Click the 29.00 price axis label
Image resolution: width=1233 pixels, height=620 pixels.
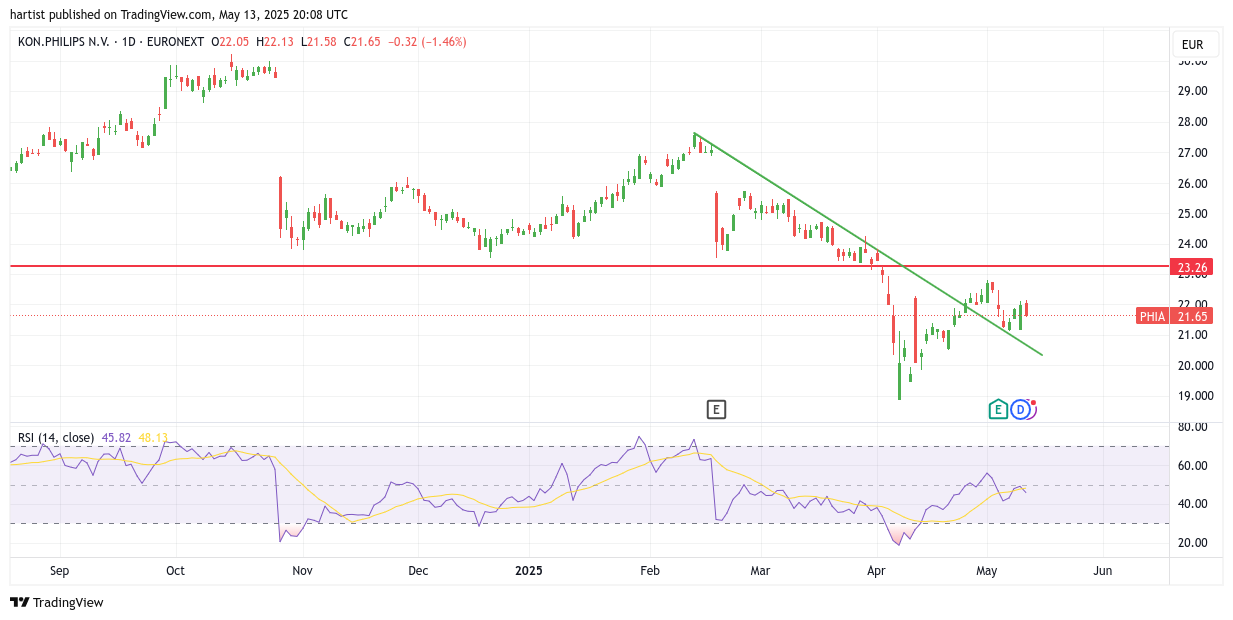tap(1192, 91)
